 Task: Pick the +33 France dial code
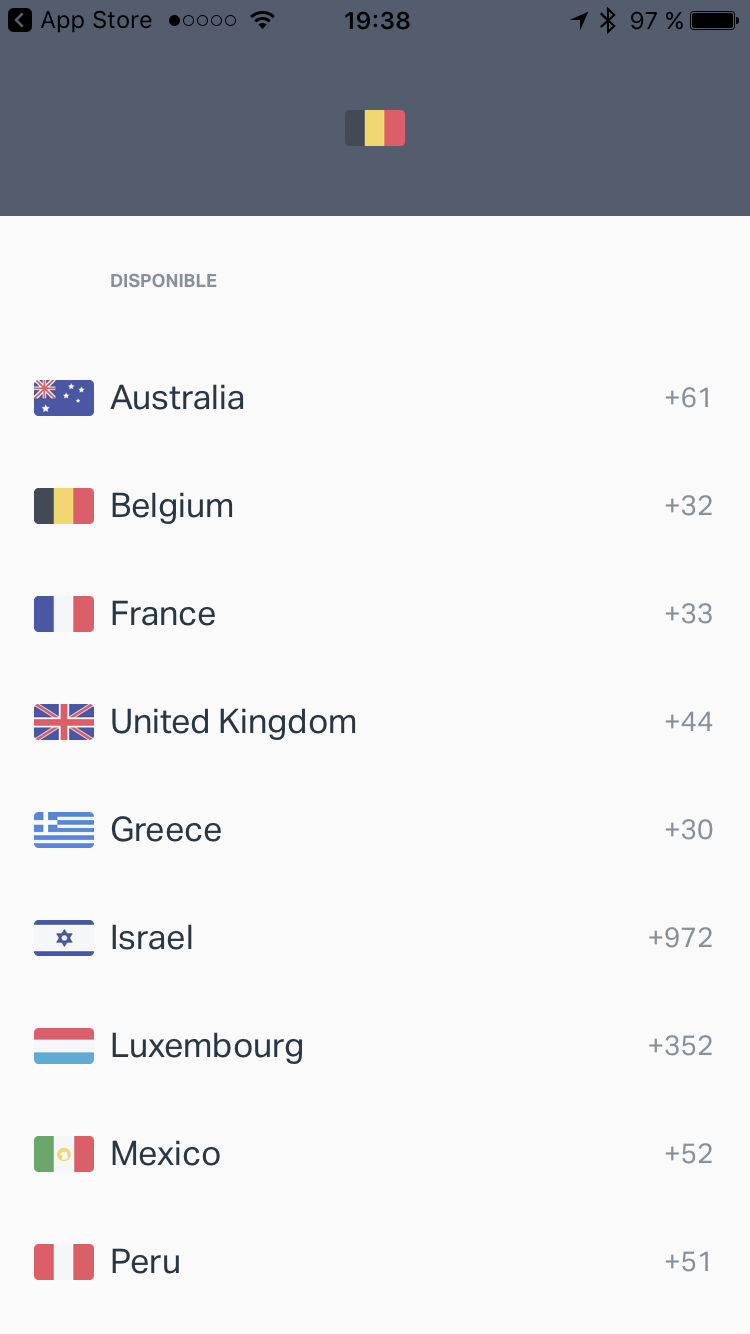click(688, 614)
